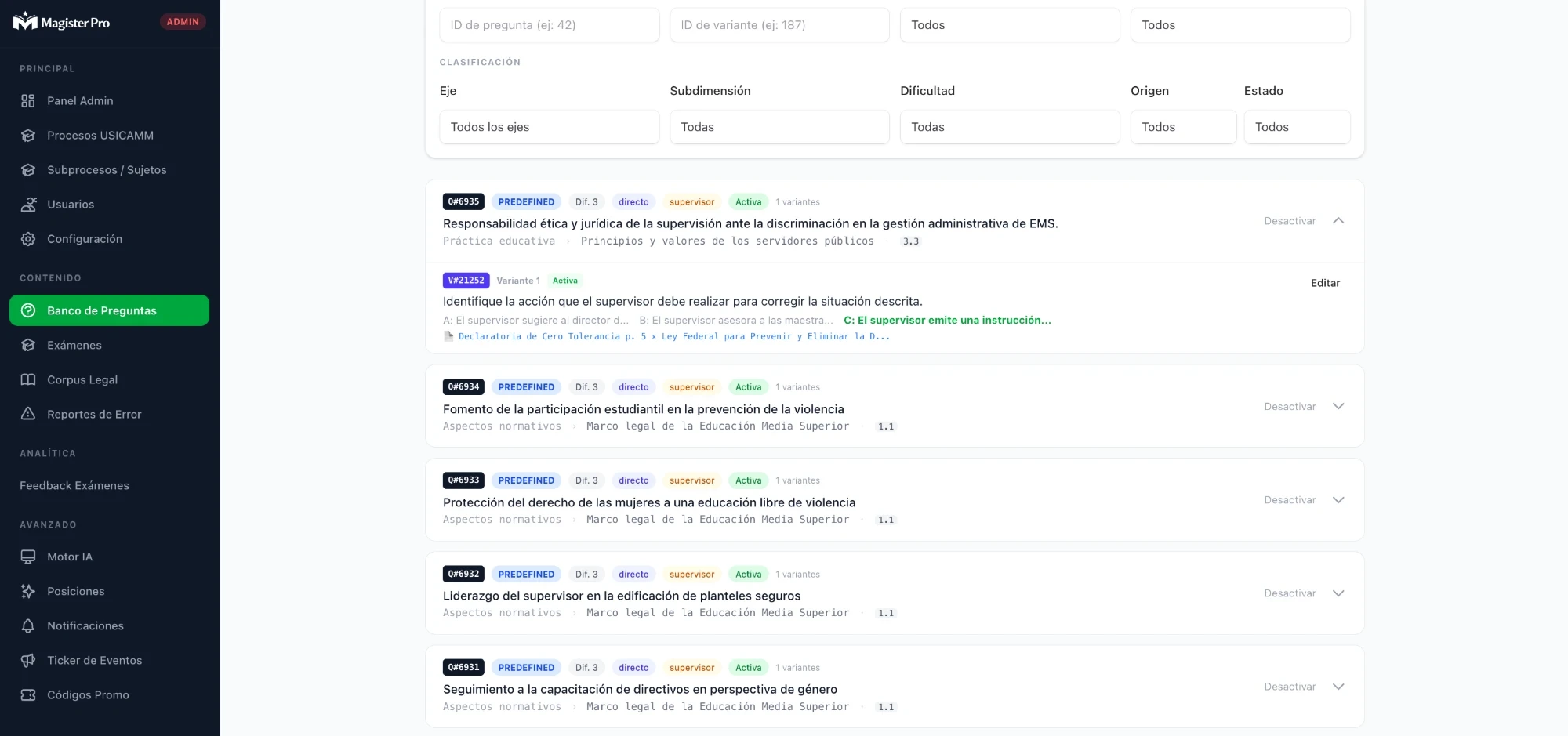Click the Ticker de Eventos megaphone icon
Image resolution: width=1568 pixels, height=736 pixels.
click(28, 660)
